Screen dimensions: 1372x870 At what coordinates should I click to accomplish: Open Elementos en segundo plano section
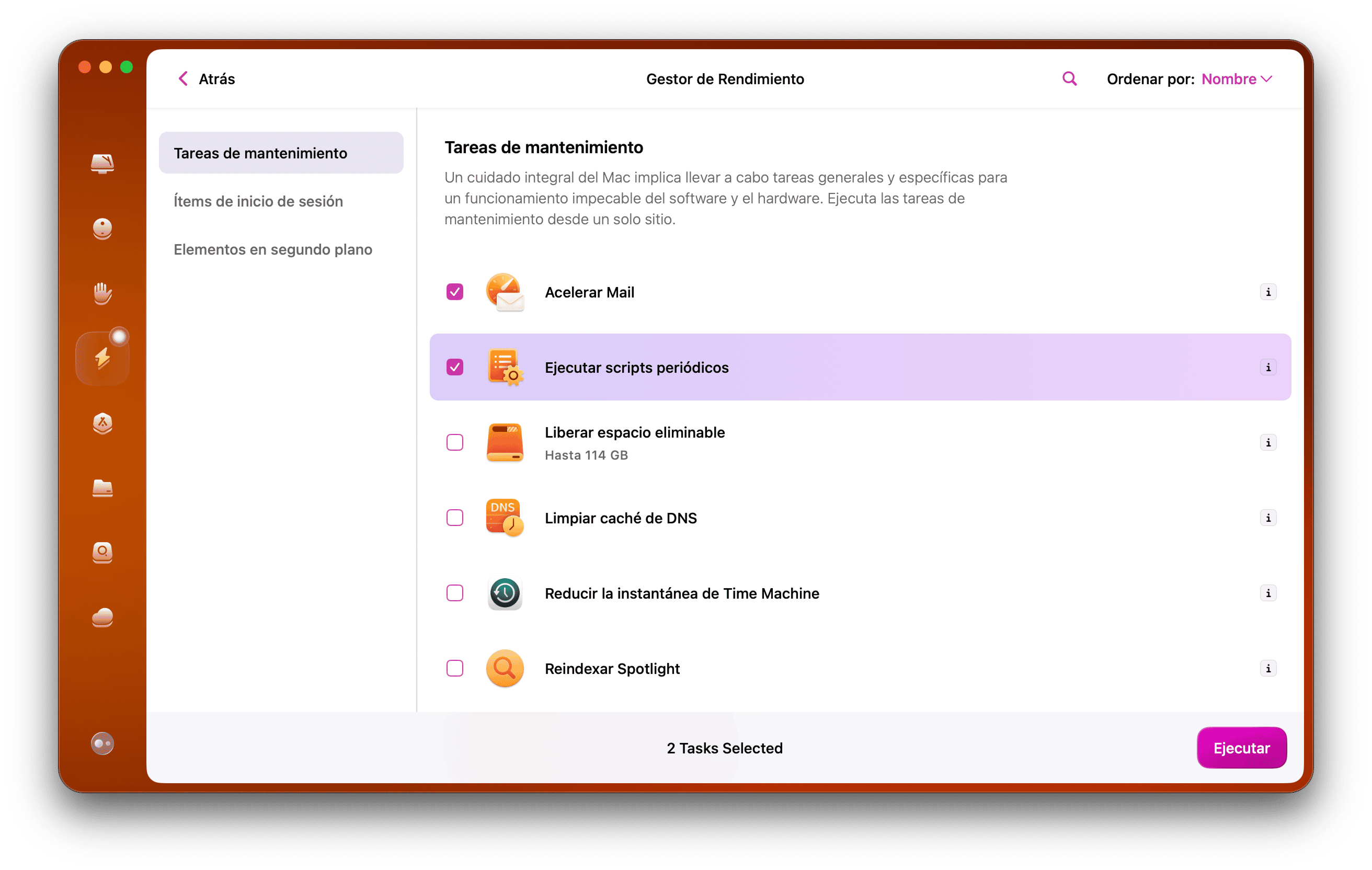273,249
